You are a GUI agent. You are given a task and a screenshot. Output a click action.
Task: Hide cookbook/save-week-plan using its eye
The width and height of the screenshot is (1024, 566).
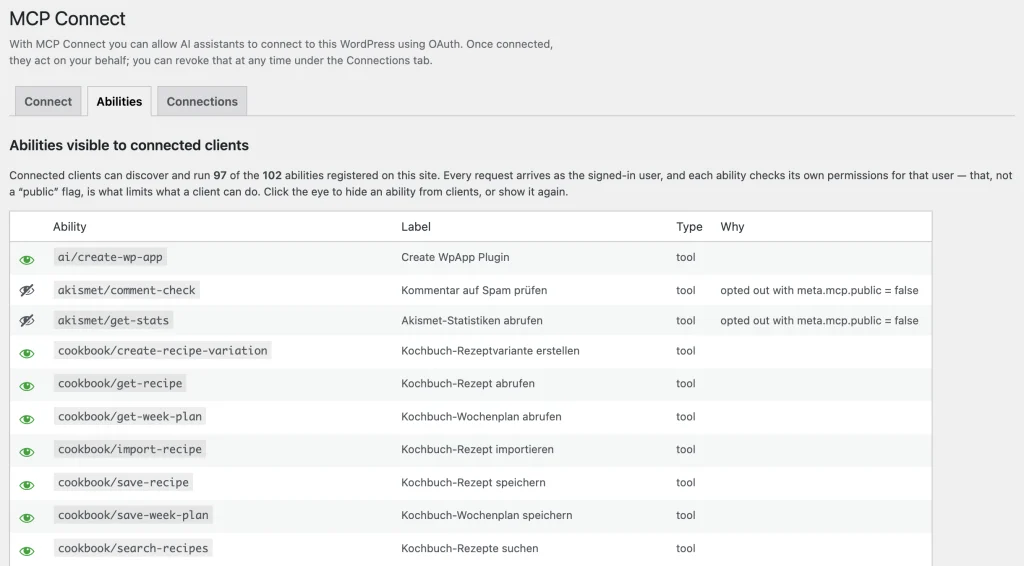[27, 518]
